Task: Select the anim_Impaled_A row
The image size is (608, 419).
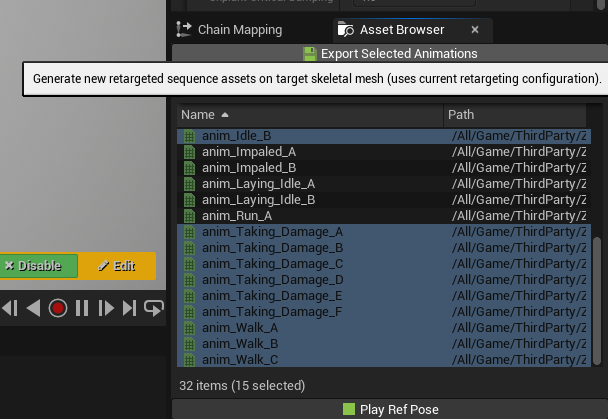Action: point(384,152)
